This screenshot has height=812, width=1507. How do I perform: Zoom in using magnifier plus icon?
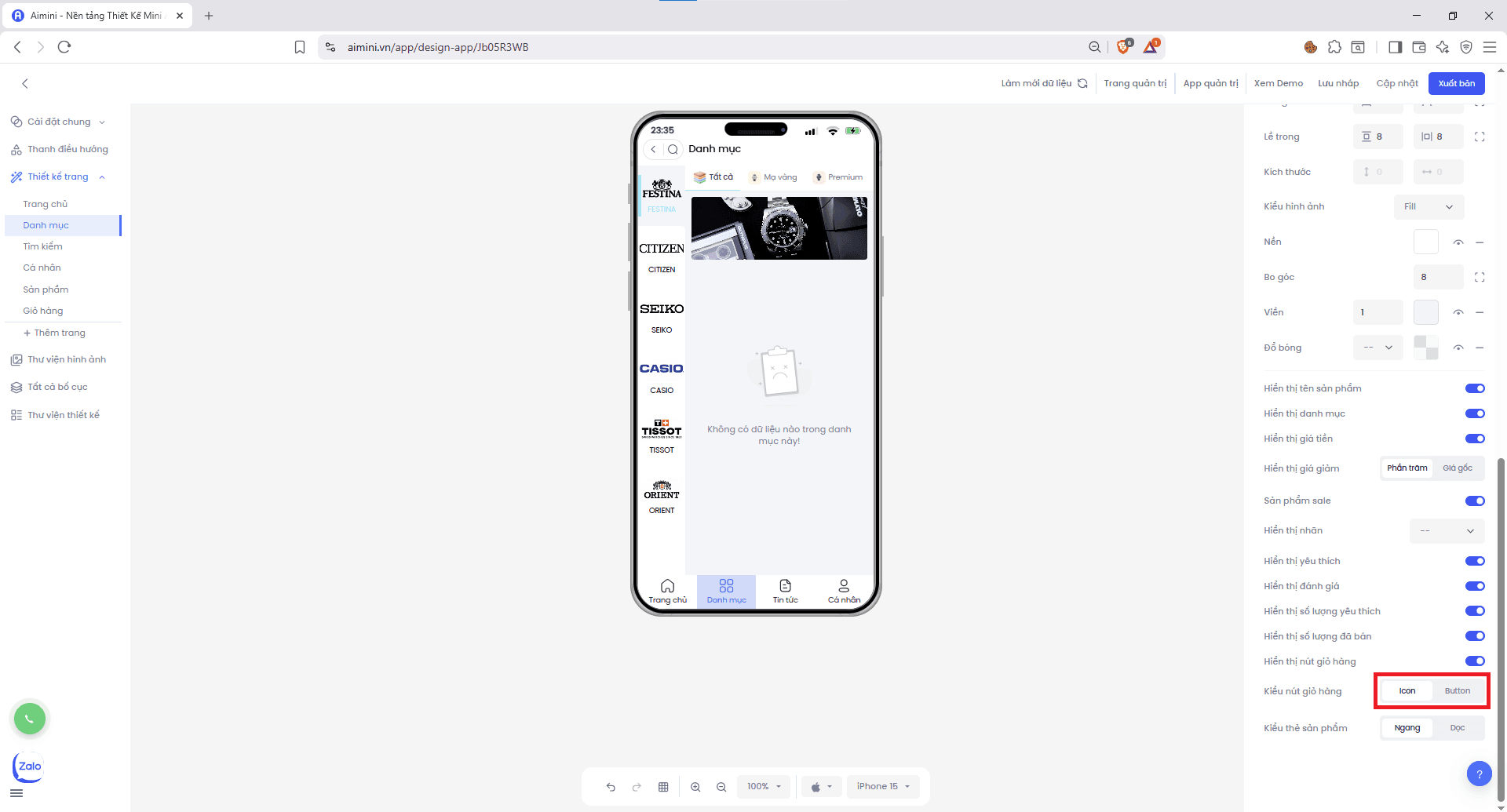(695, 787)
